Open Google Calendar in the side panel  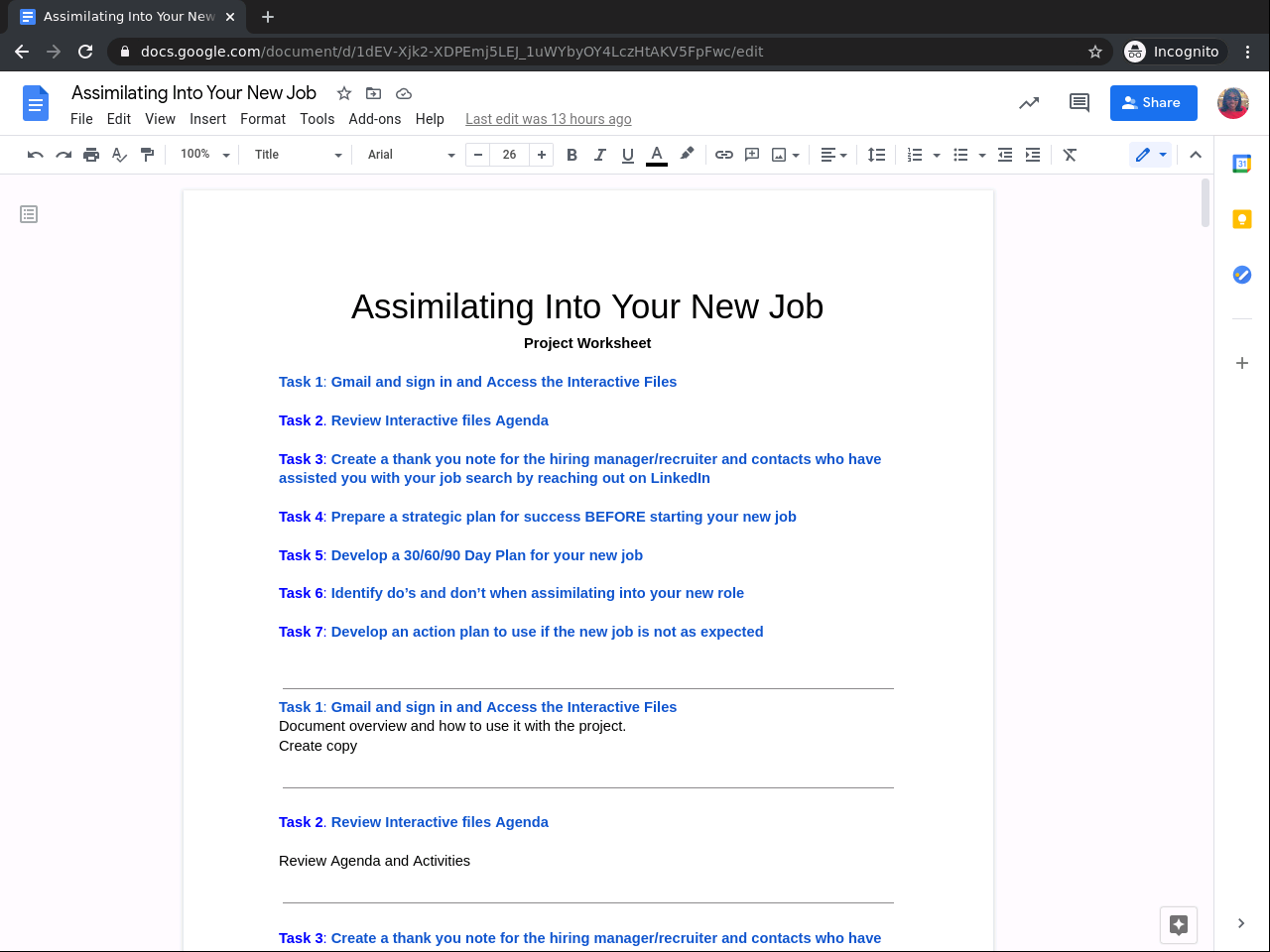tap(1241, 164)
